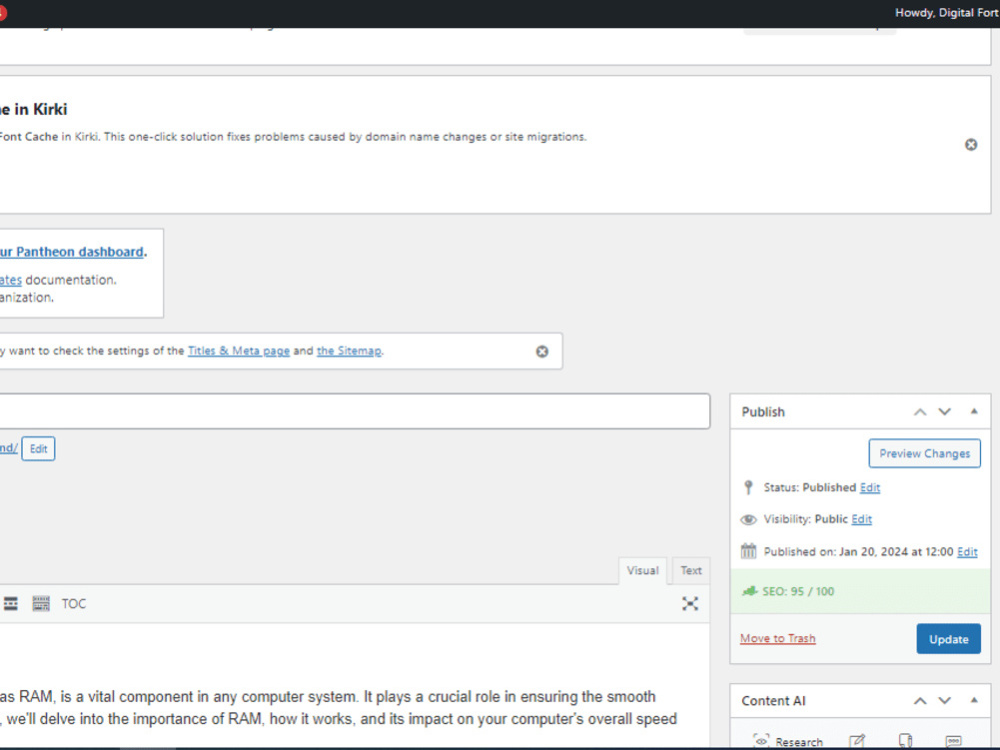The width and height of the screenshot is (1000, 750).
Task: Click the visibility eye icon in Publish
Action: (748, 519)
